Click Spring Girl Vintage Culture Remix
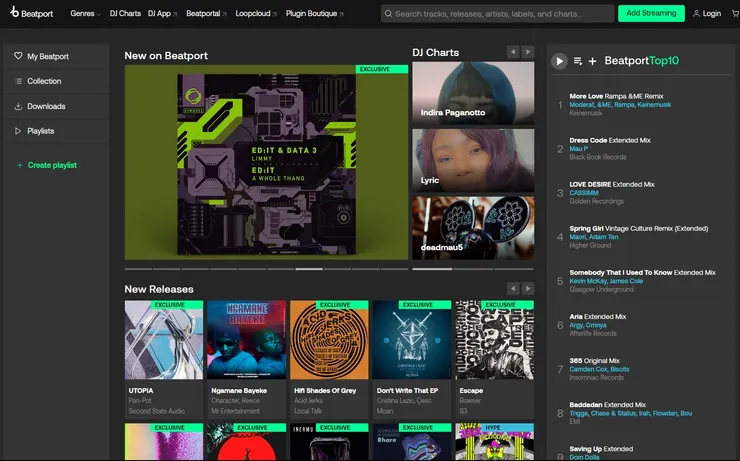 639,228
